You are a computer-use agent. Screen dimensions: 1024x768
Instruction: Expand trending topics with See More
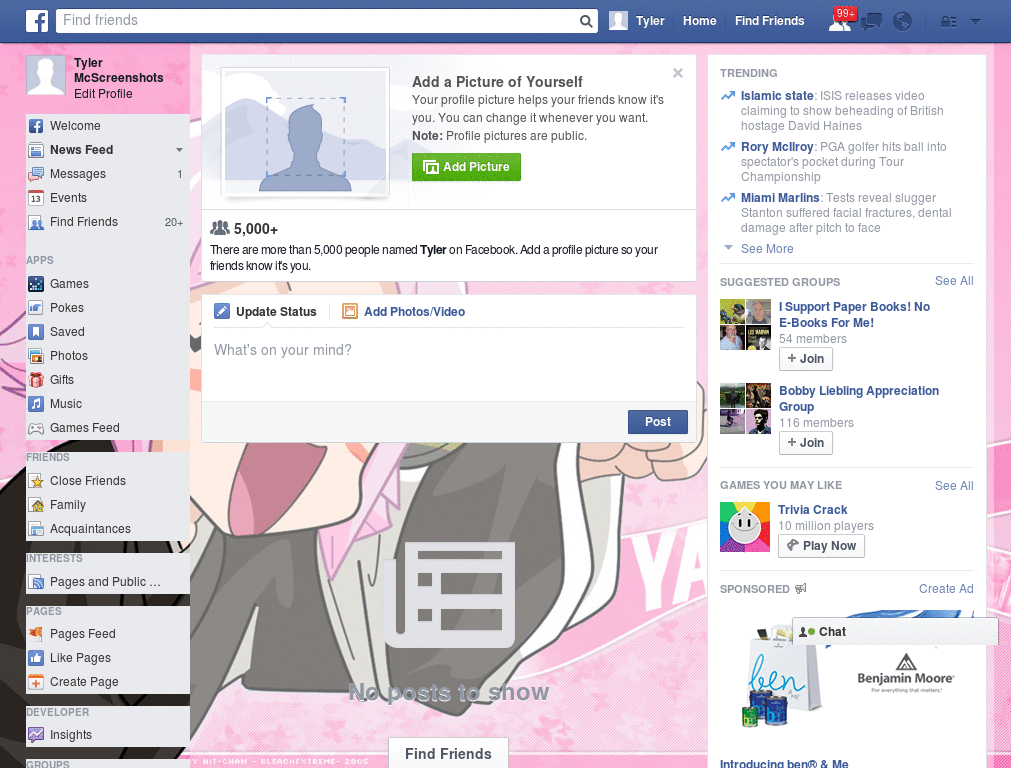pos(767,249)
